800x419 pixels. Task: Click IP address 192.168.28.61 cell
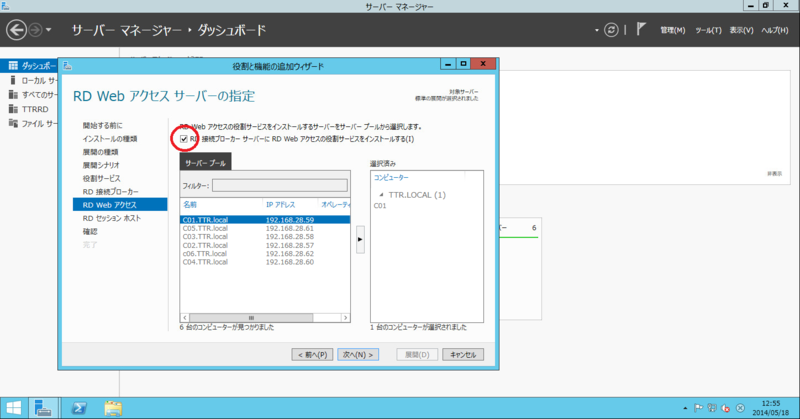(x=289, y=228)
